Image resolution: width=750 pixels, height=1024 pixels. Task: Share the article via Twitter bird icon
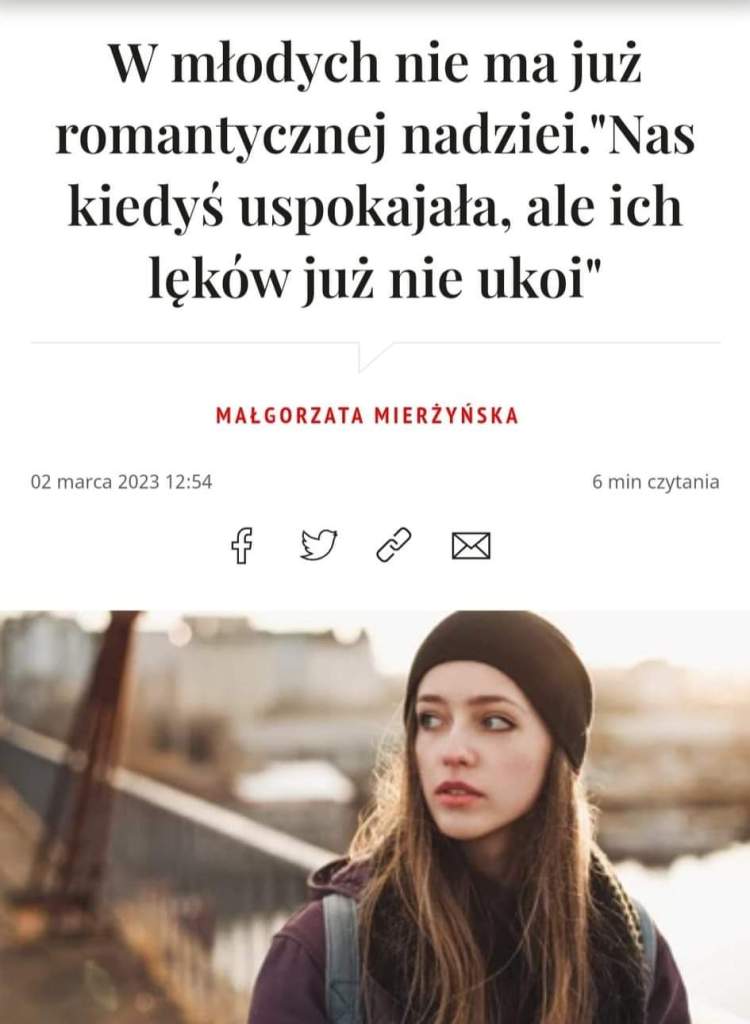(x=319, y=545)
